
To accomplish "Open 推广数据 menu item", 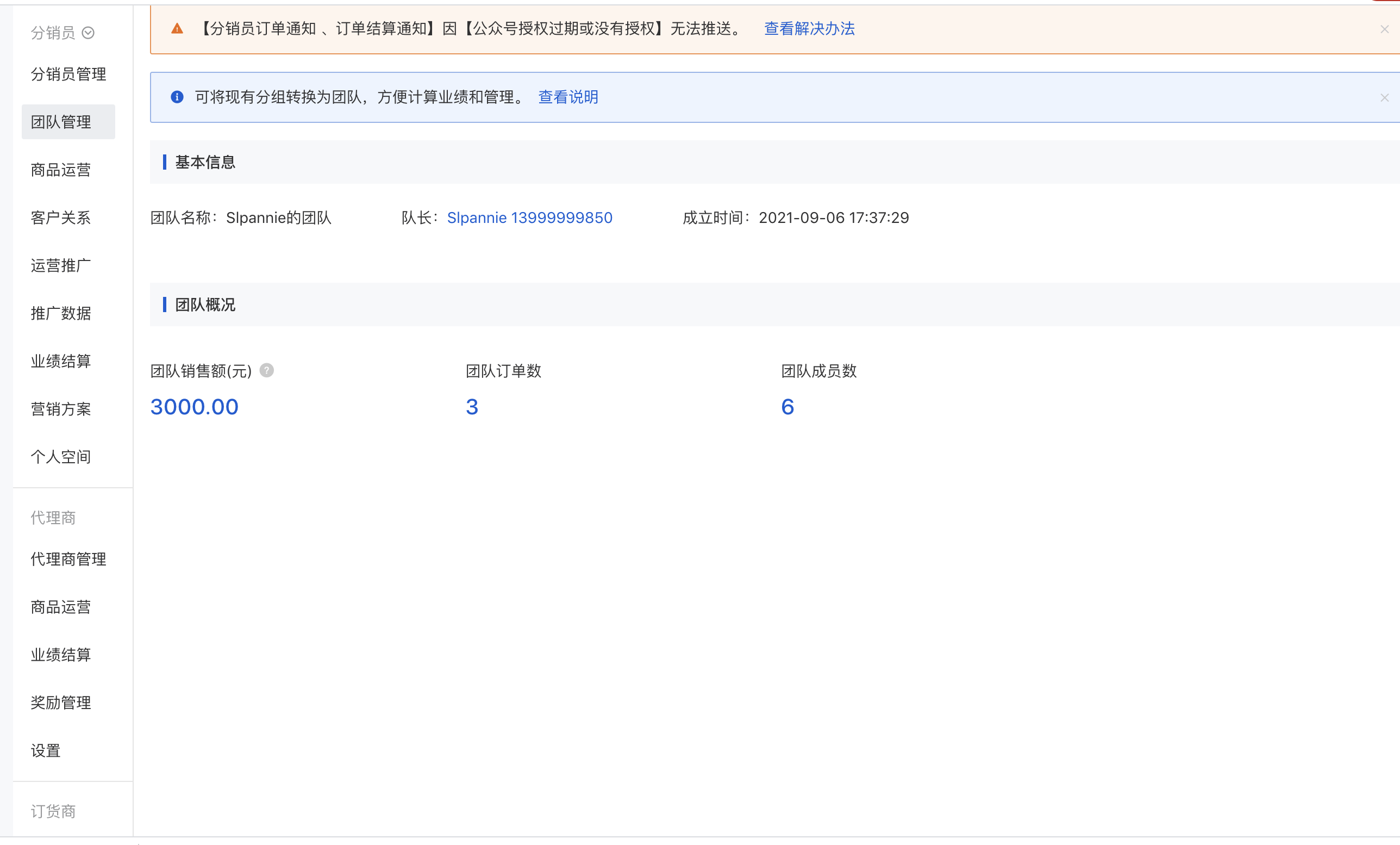I will point(61,313).
